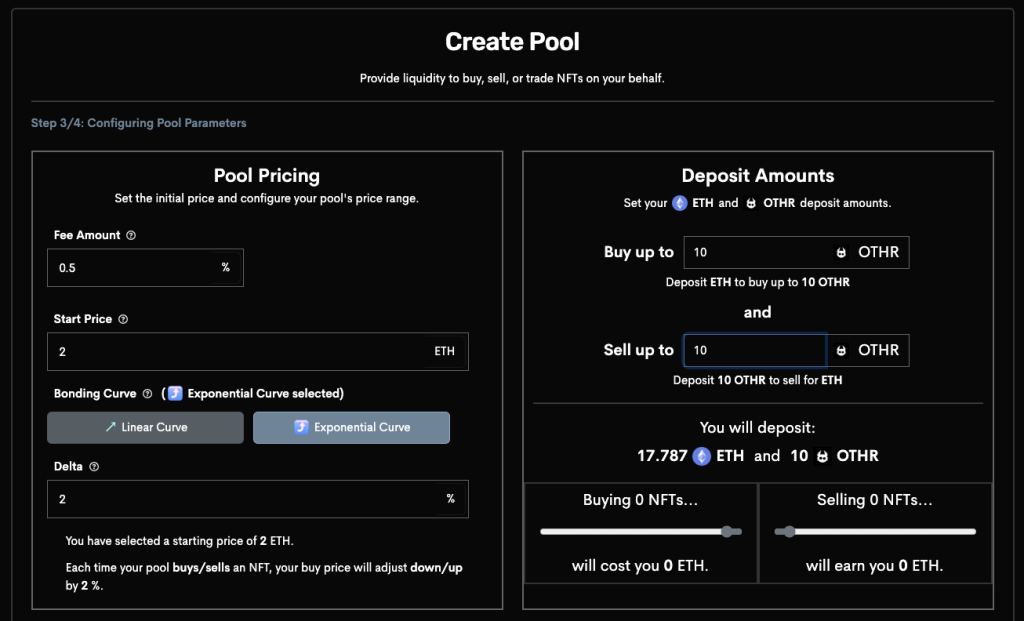Viewport: 1024px width, 621px height.
Task: Select the Linear Curve option
Action: pyautogui.click(x=145, y=427)
